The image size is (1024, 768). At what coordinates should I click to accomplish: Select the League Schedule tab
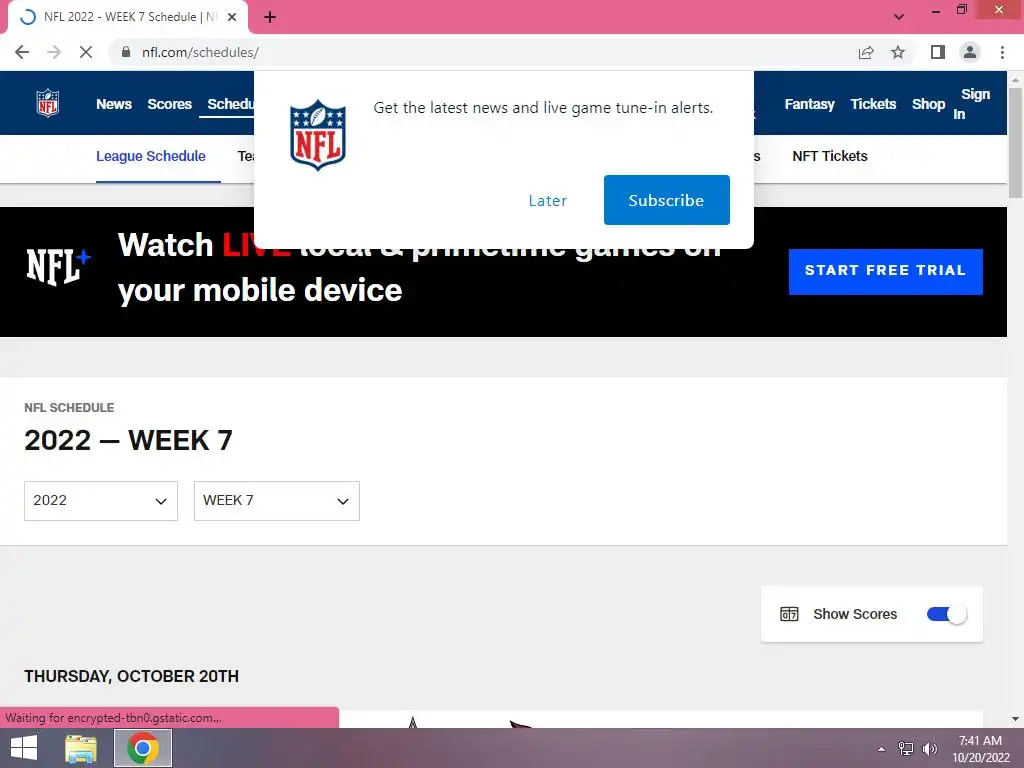[x=151, y=156]
